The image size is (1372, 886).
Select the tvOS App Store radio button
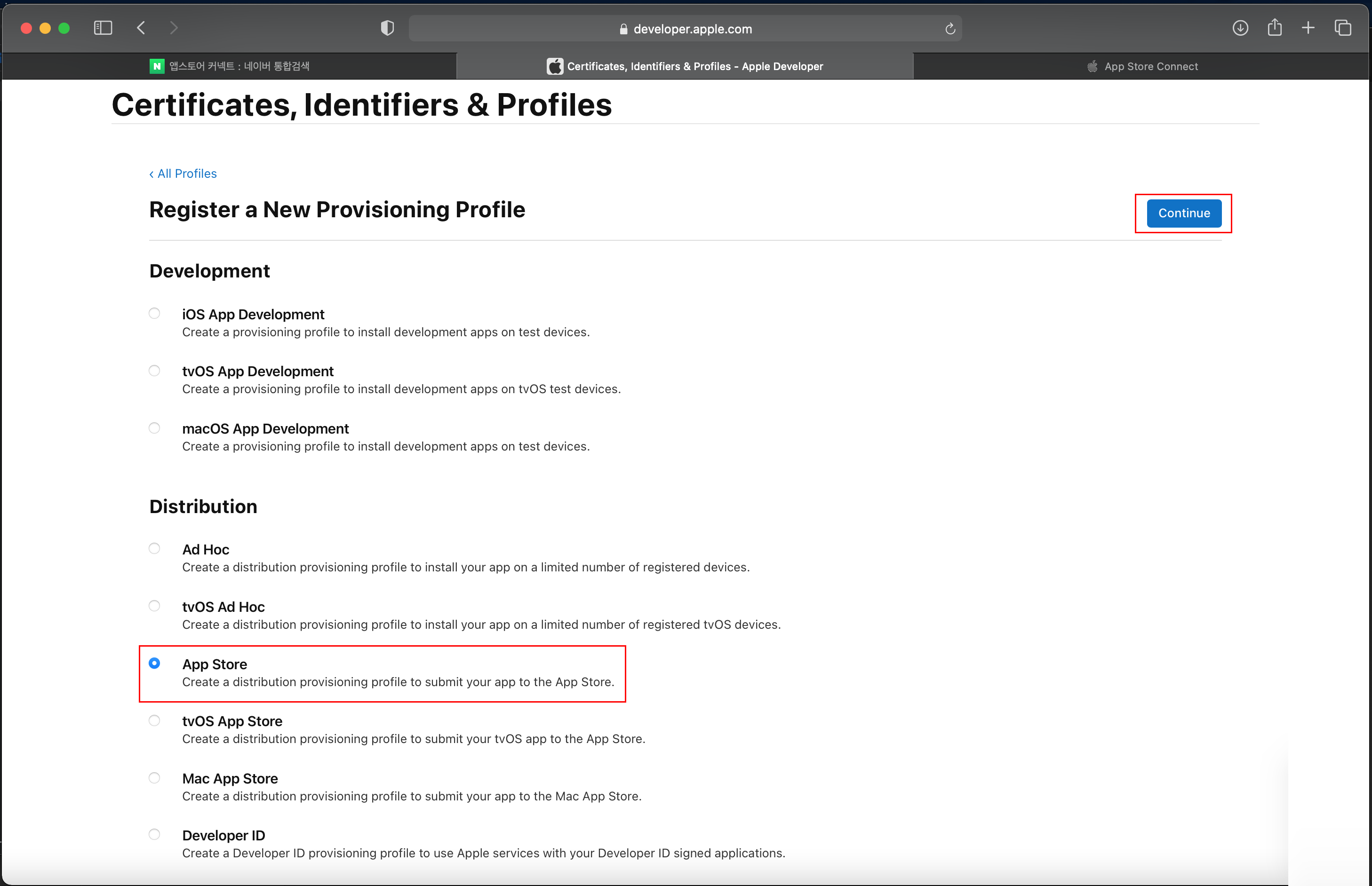154,720
